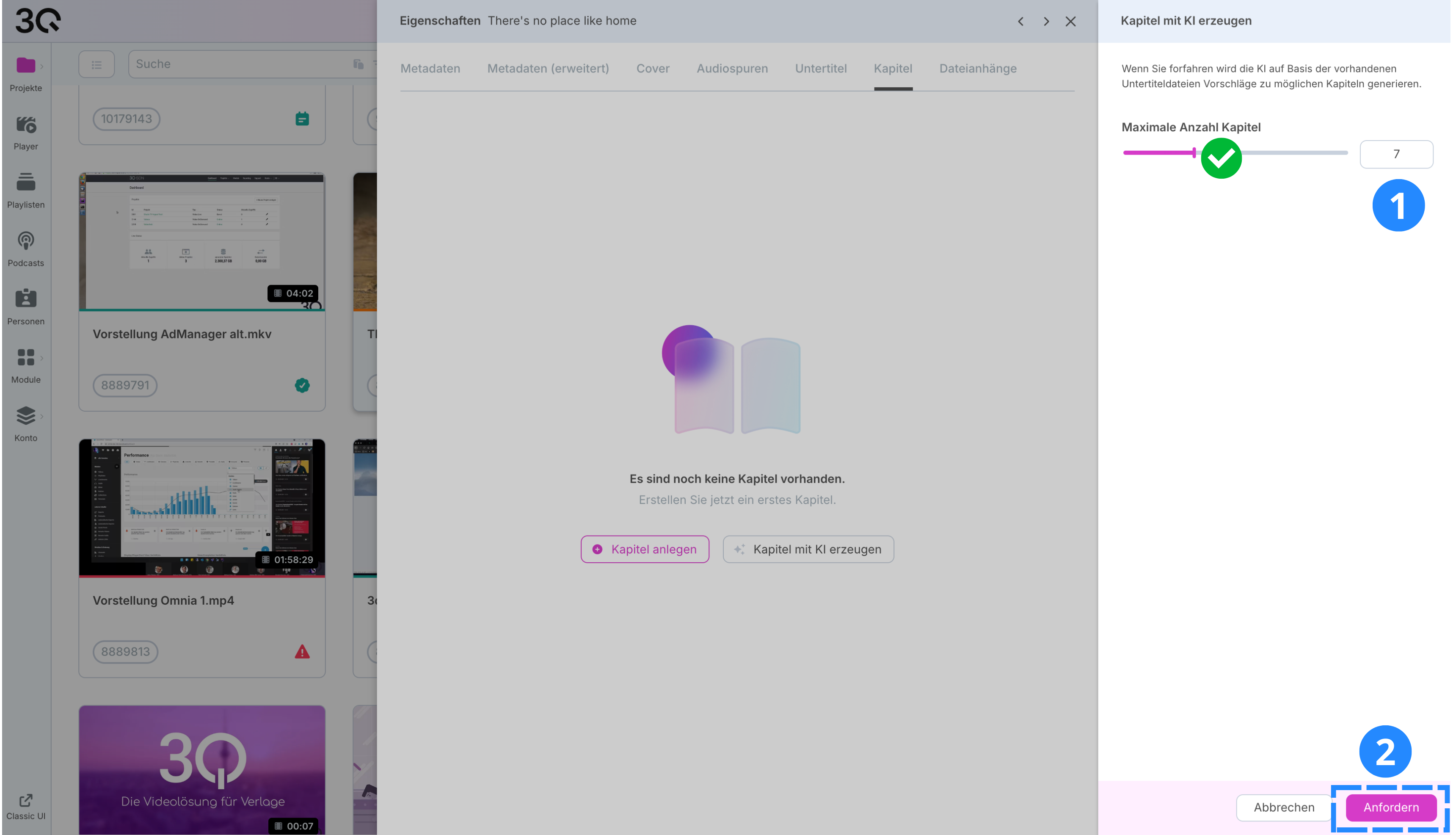
Task: Click the Abbrechen button
Action: 1283,807
